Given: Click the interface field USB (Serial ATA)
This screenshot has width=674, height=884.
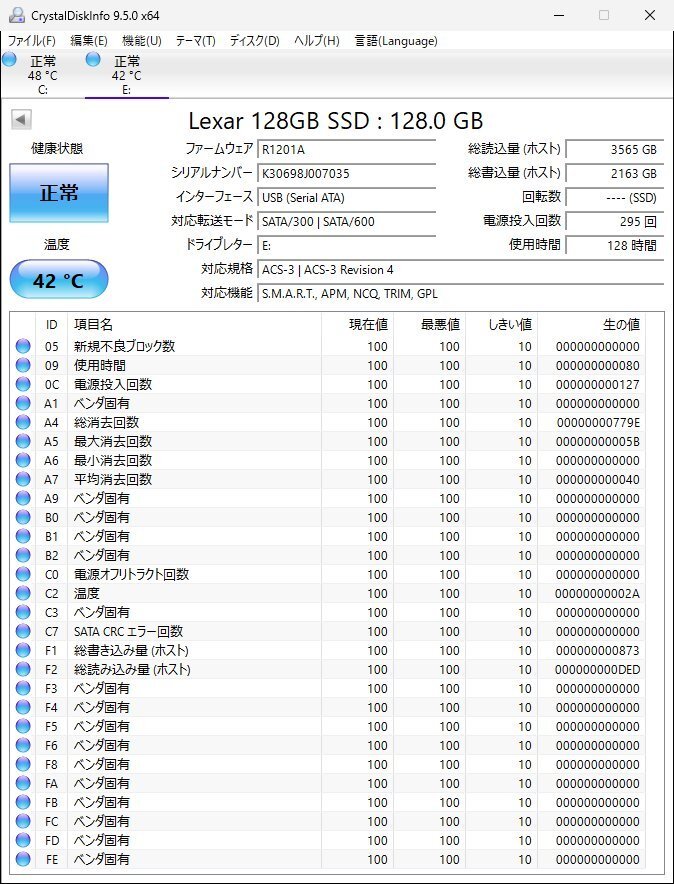Looking at the screenshot, I should click(347, 197).
